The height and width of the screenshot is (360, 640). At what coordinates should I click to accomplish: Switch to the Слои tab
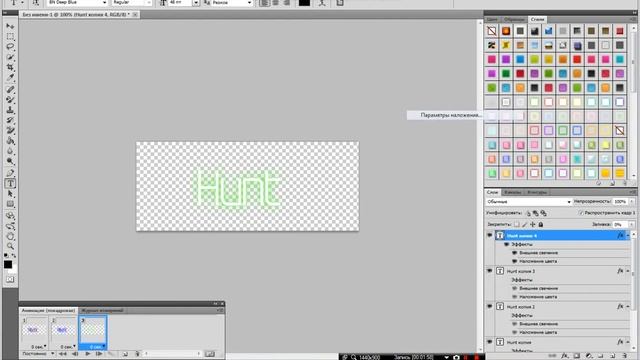coord(492,192)
